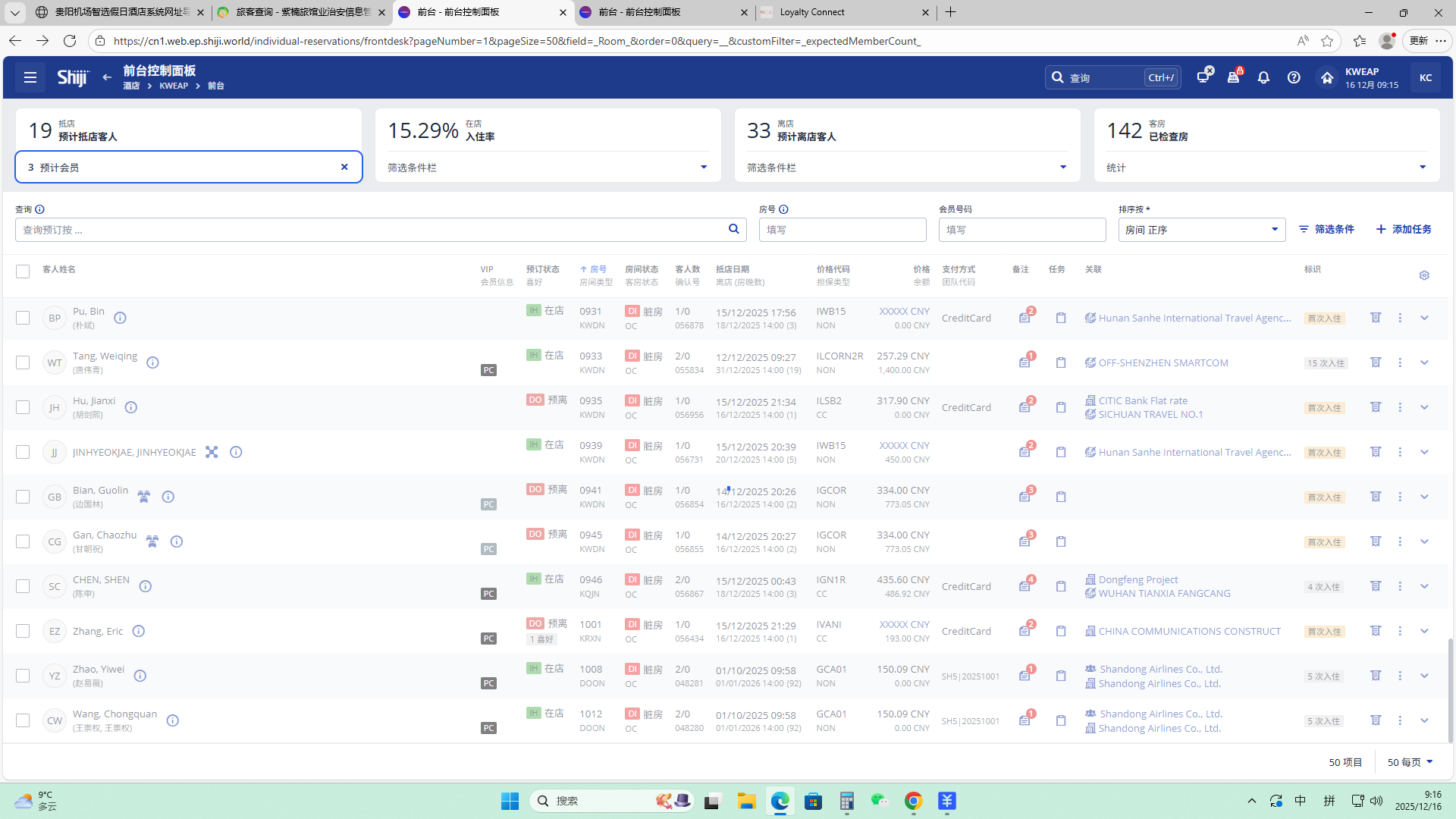Click the KWEAP breadcrumb item
Image resolution: width=1456 pixels, height=819 pixels.
[x=174, y=86]
